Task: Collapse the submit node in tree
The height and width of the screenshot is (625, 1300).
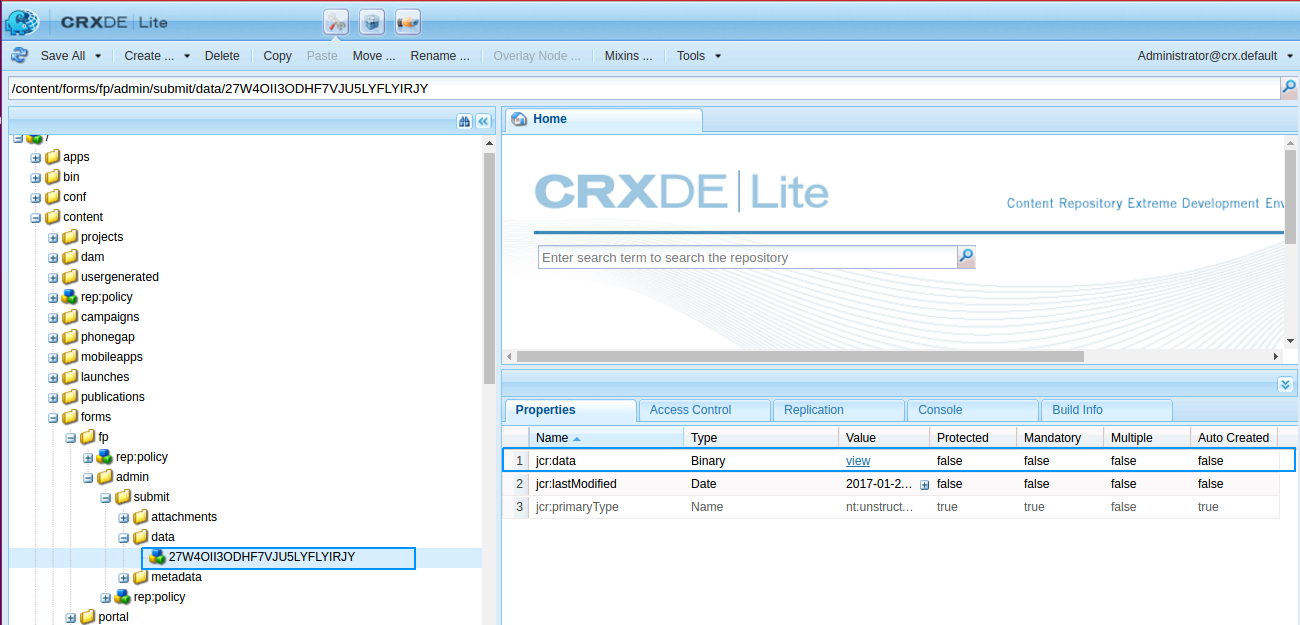Action: pyautogui.click(x=106, y=497)
